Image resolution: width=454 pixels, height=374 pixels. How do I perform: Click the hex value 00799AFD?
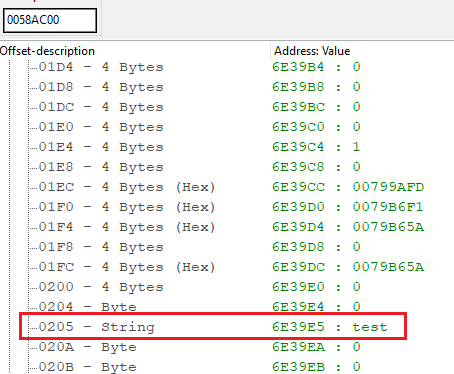tap(388, 187)
